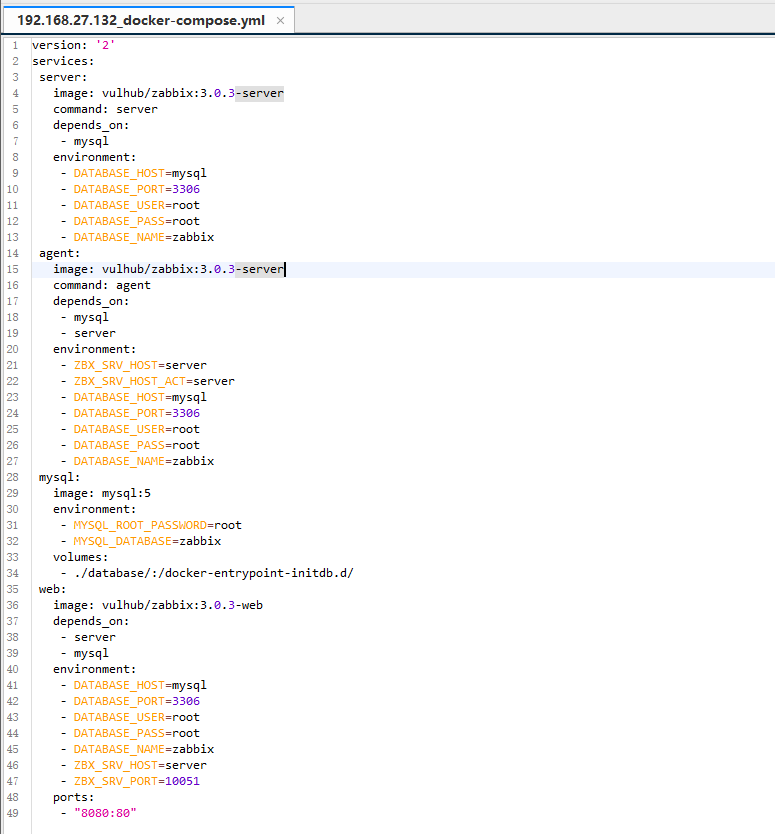Viewport: 775px width, 834px height.
Task: Click on "mysql:" service key at line 28
Action: tap(60, 477)
